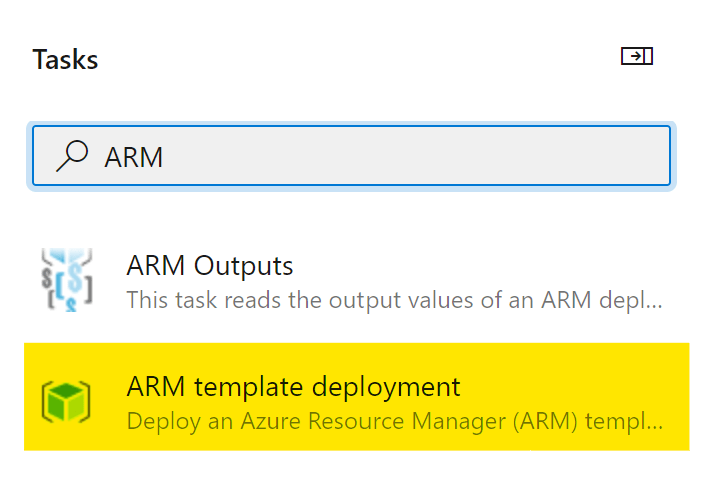Click the typed "ARM" search text
Image resolution: width=728 pixels, height=480 pixels.
coord(134,157)
